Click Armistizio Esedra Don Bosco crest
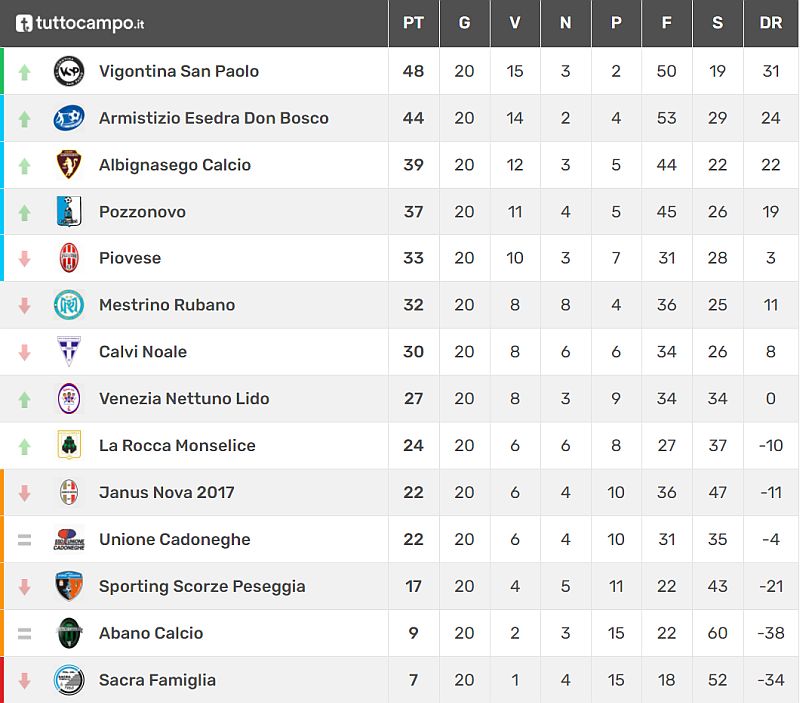The height and width of the screenshot is (703, 800). (69, 118)
